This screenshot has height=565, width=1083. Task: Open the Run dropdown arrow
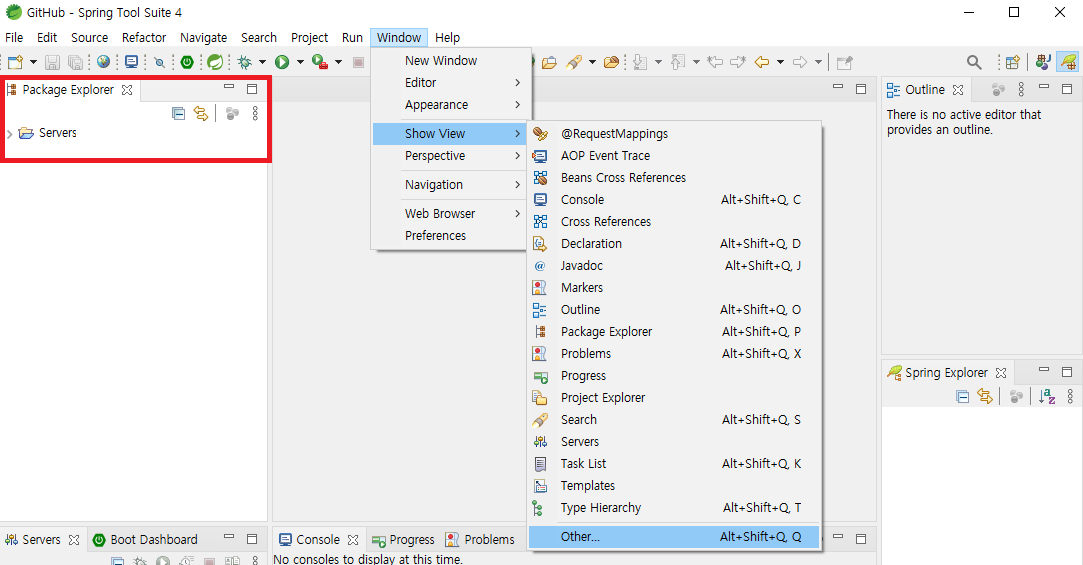300,62
